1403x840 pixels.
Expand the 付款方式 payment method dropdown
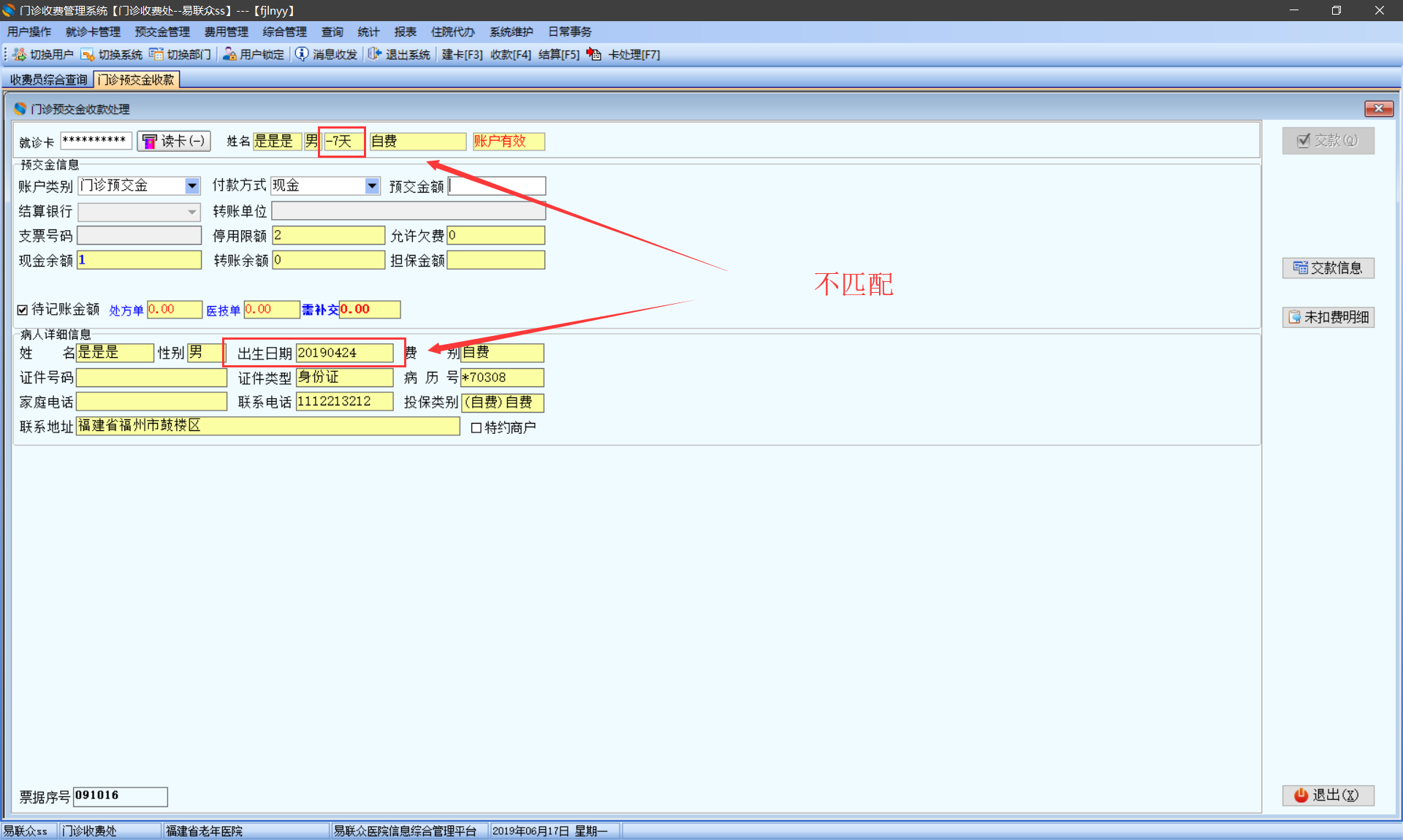372,186
